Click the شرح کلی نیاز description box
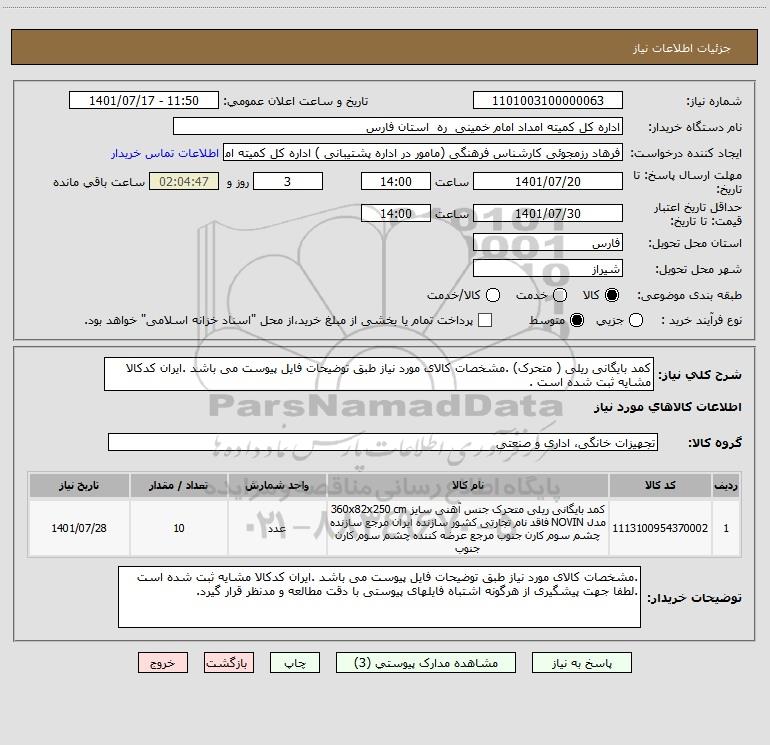 coord(379,374)
